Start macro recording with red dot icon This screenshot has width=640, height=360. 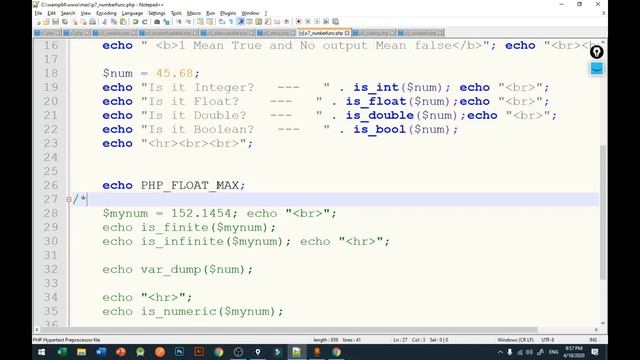299,21
